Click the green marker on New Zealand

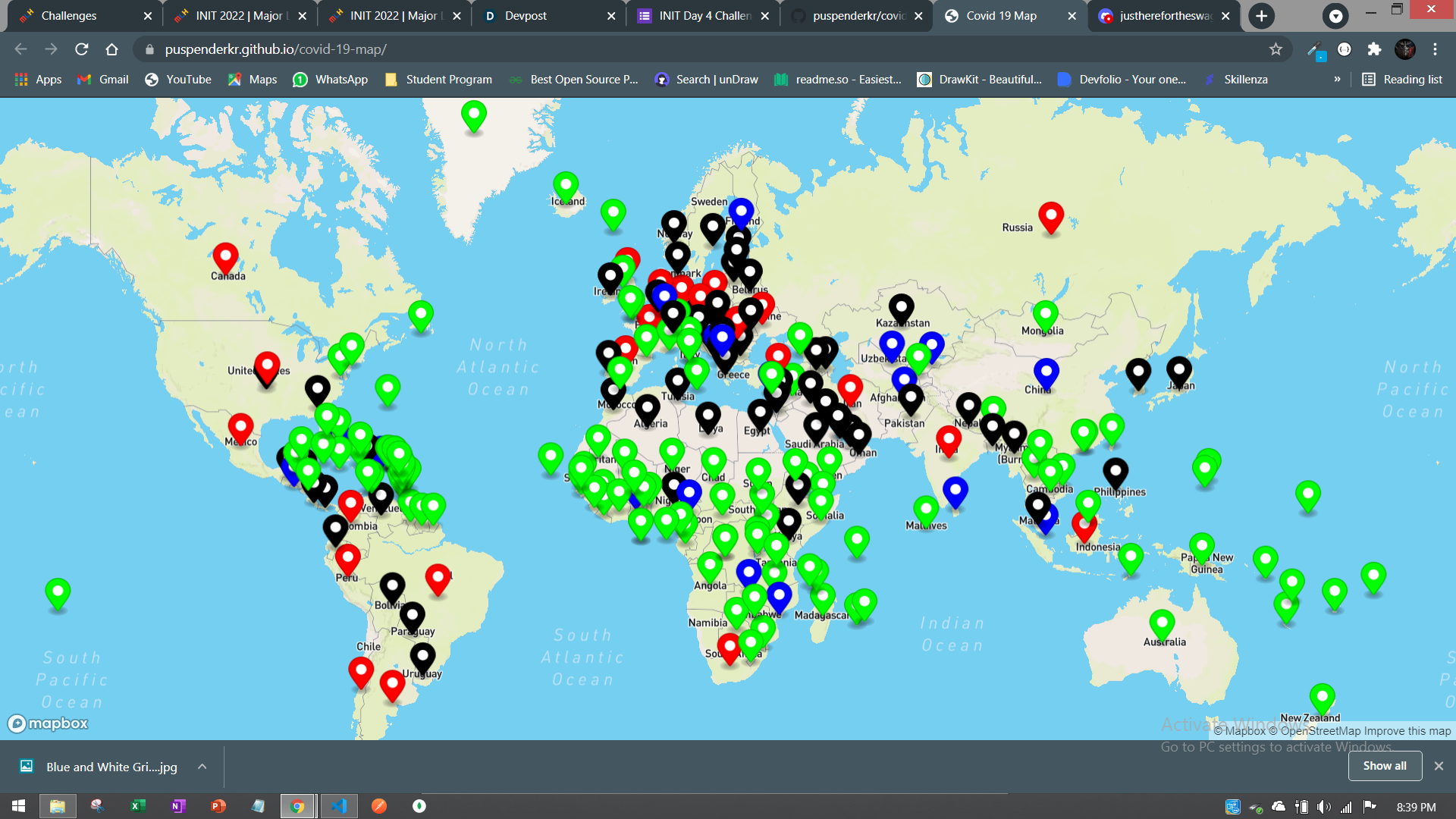click(1322, 698)
